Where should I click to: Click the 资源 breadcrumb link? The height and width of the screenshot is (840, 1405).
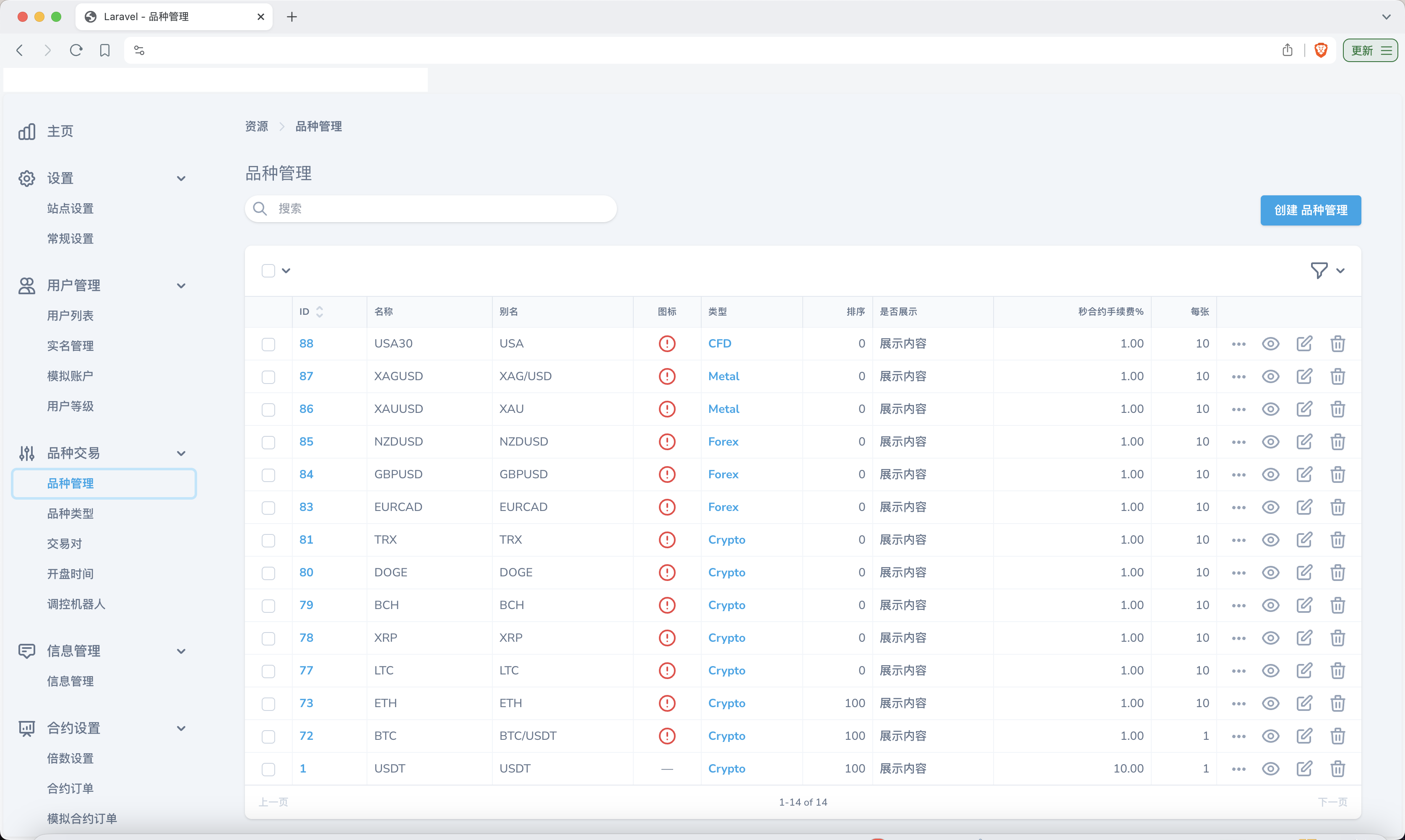pos(257,126)
